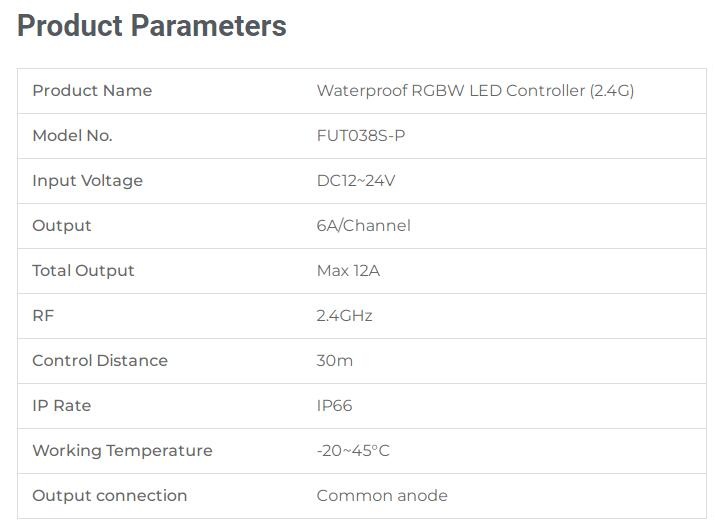715x527 pixels.
Task: Click the 2.4GHz value
Action: pyautogui.click(x=344, y=315)
